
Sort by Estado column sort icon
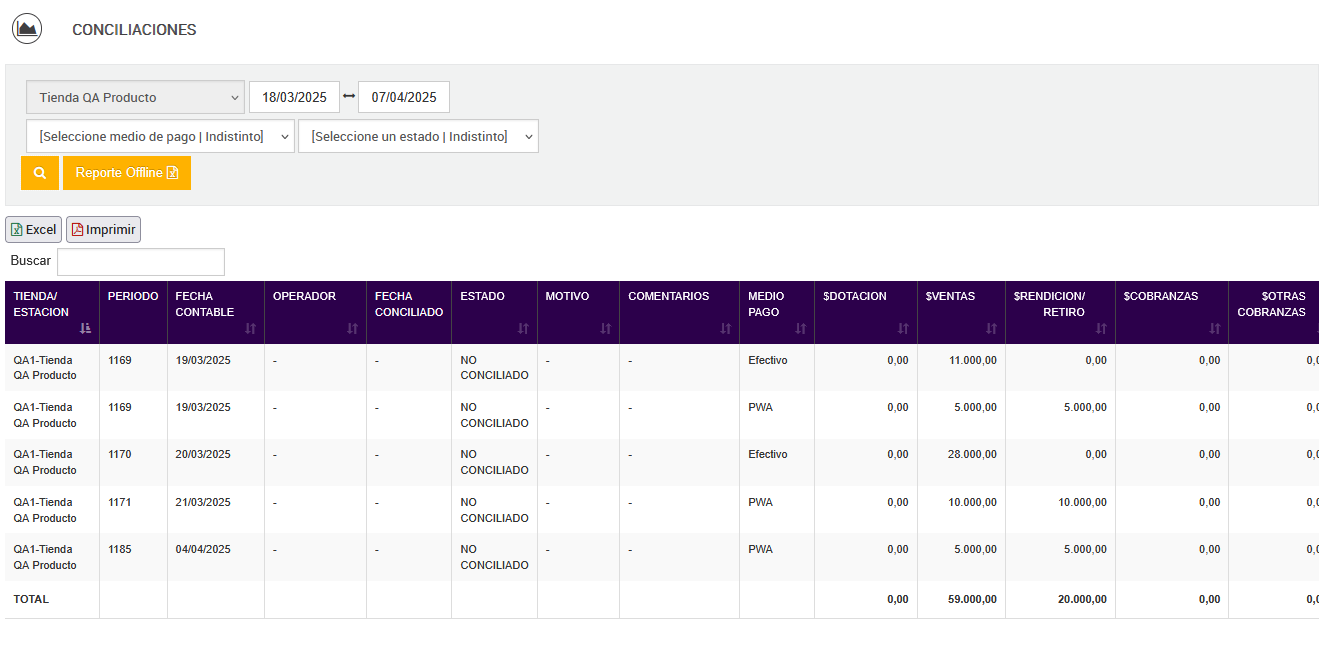(x=523, y=328)
